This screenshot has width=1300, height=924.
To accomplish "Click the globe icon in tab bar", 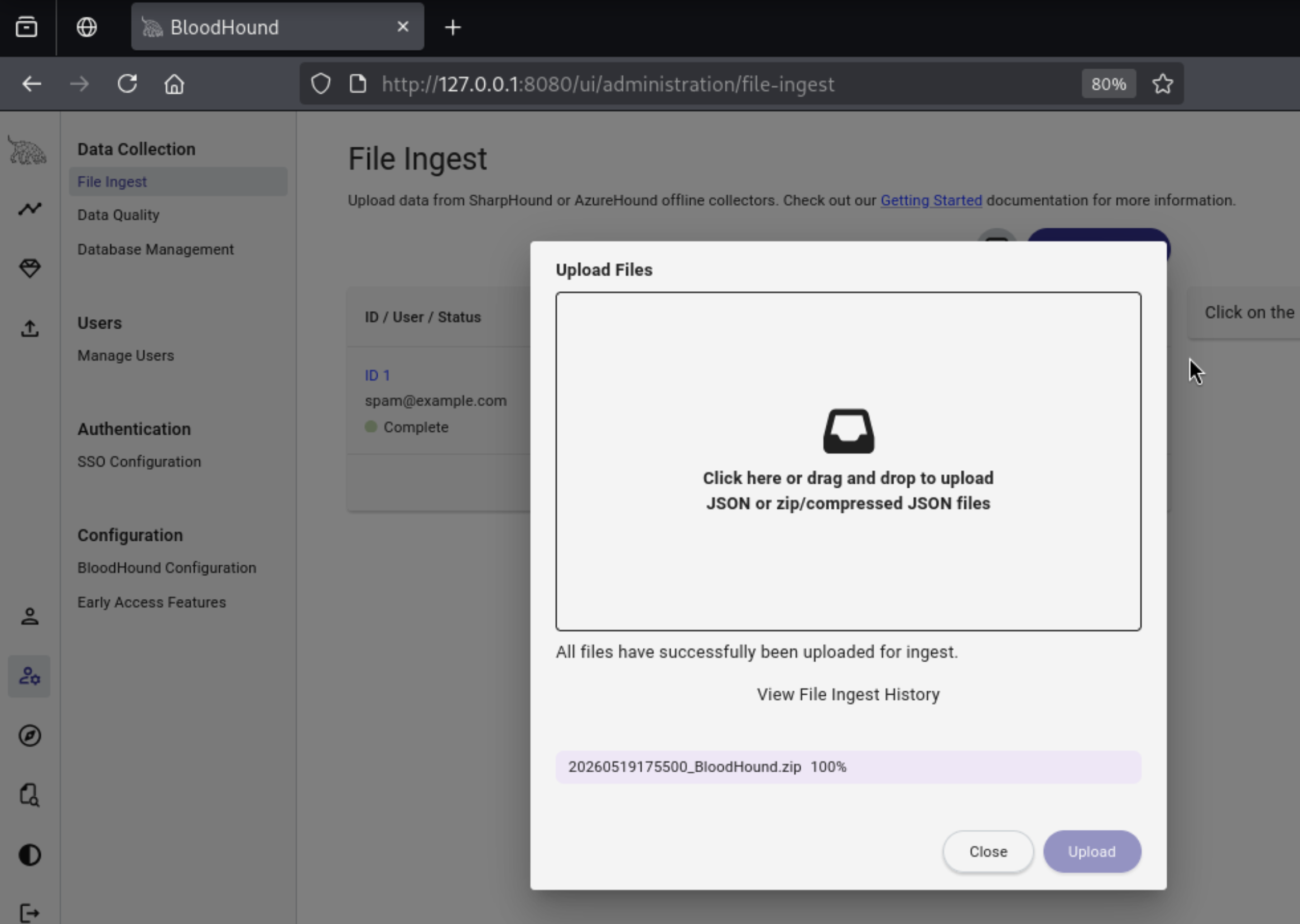I will 86,27.
